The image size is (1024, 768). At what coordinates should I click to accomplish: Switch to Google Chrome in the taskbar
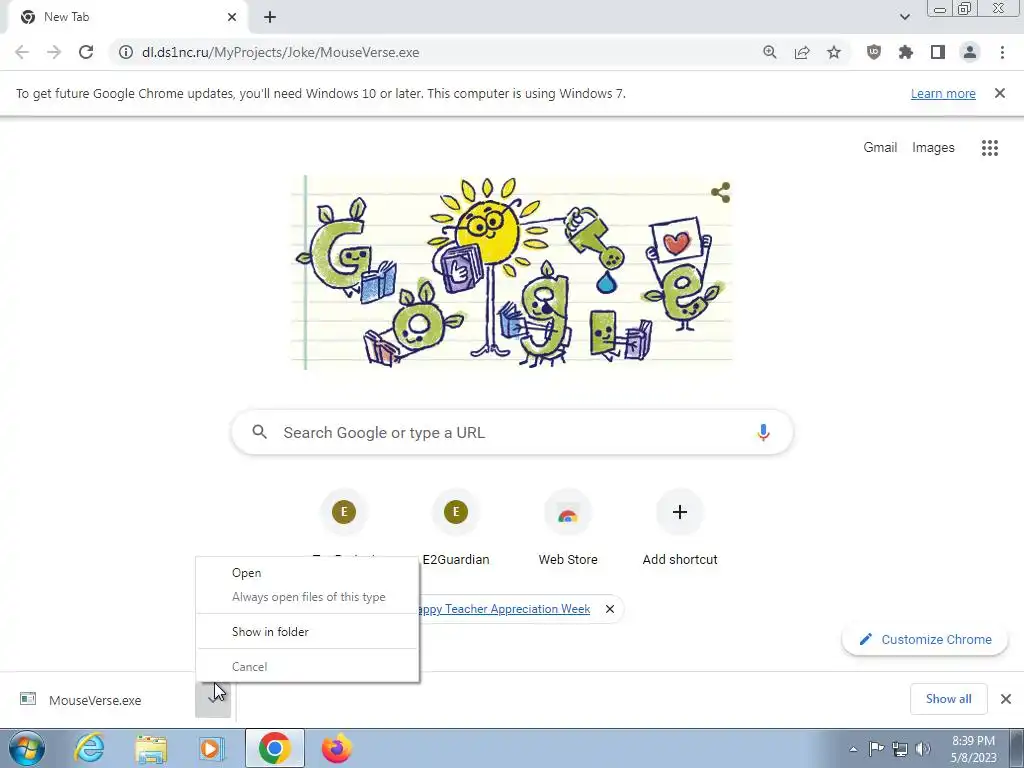[274, 748]
